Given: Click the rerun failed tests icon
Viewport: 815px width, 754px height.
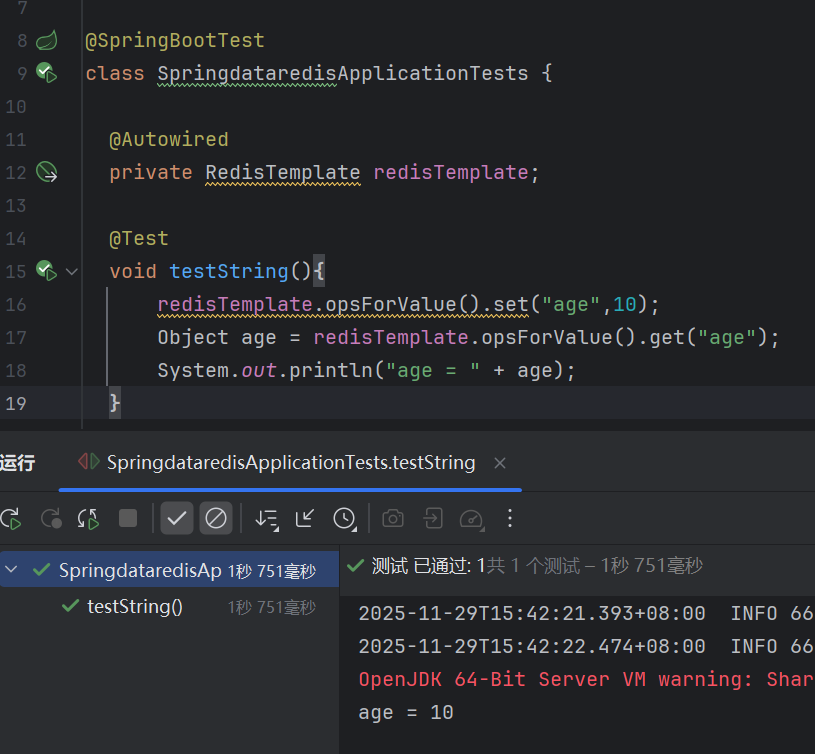Looking at the screenshot, I should tap(51, 519).
